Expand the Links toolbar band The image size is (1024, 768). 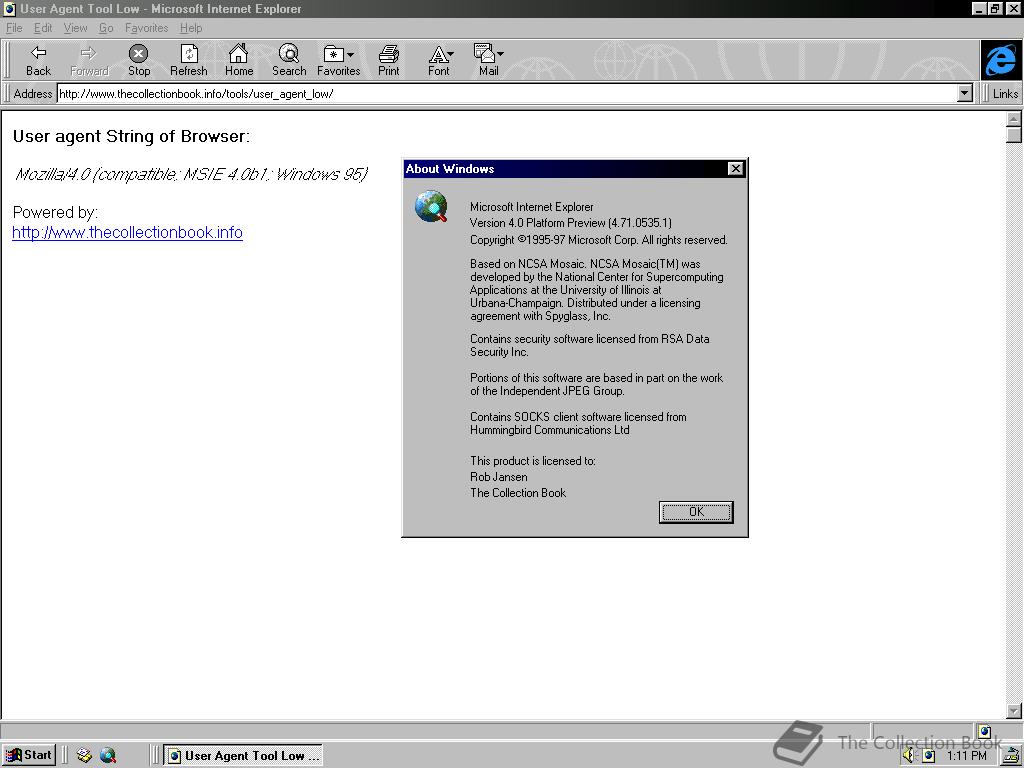click(x=1004, y=93)
